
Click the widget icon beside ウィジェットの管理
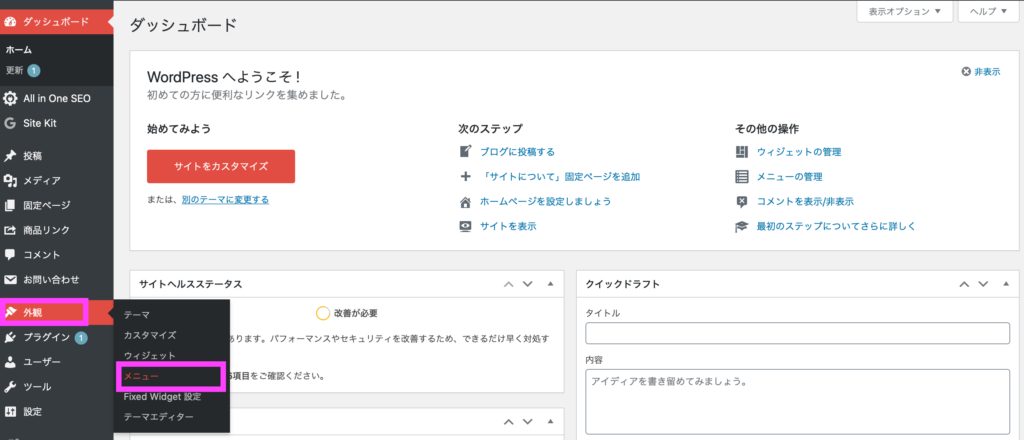pyautogui.click(x=741, y=151)
